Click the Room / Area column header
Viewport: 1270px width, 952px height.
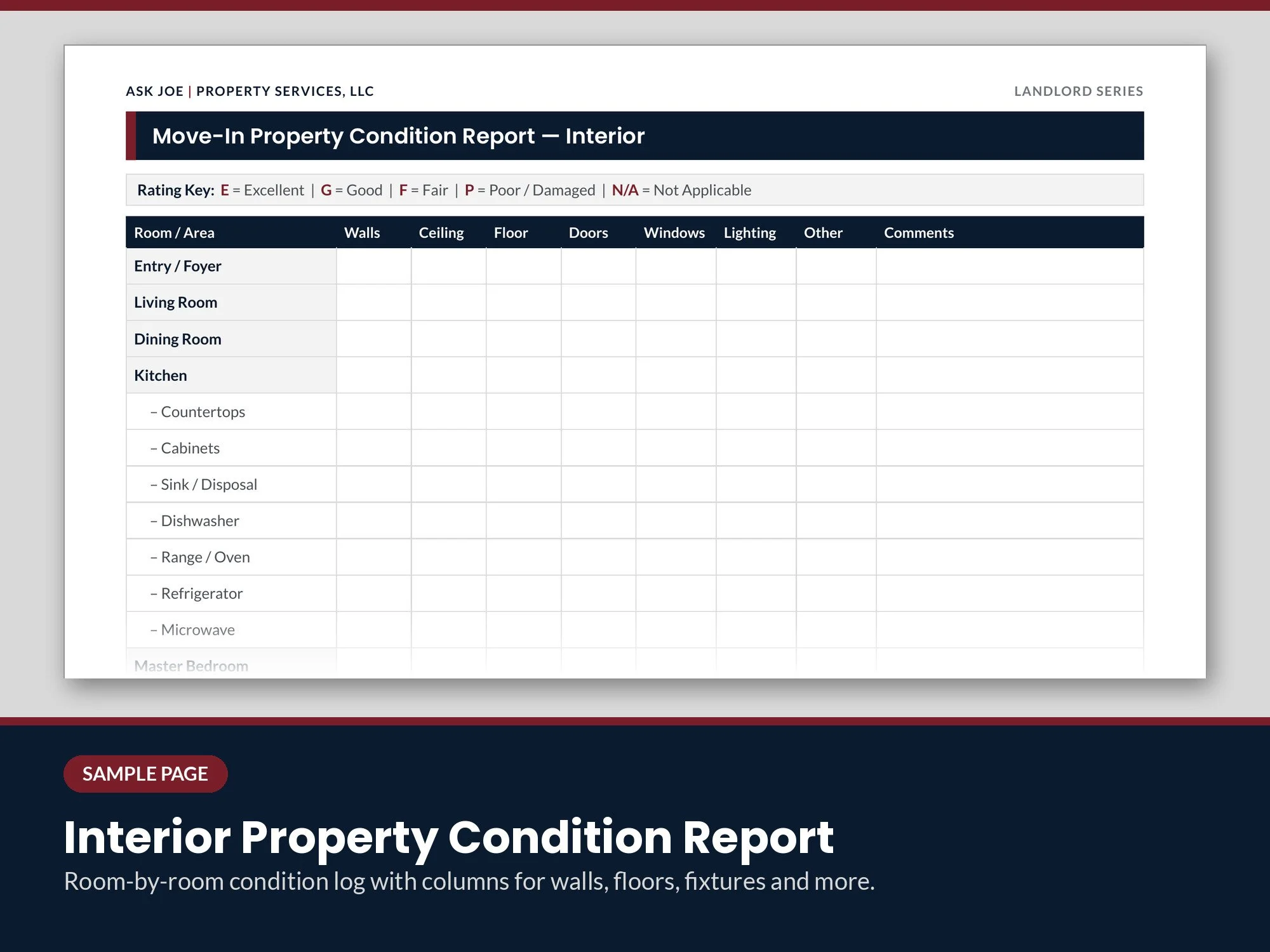[174, 232]
